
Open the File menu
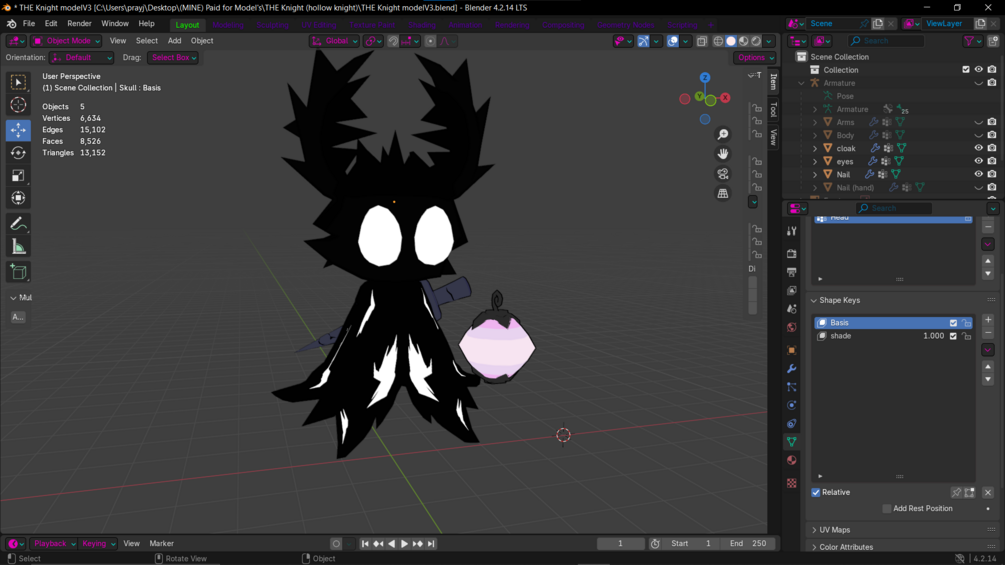click(29, 24)
